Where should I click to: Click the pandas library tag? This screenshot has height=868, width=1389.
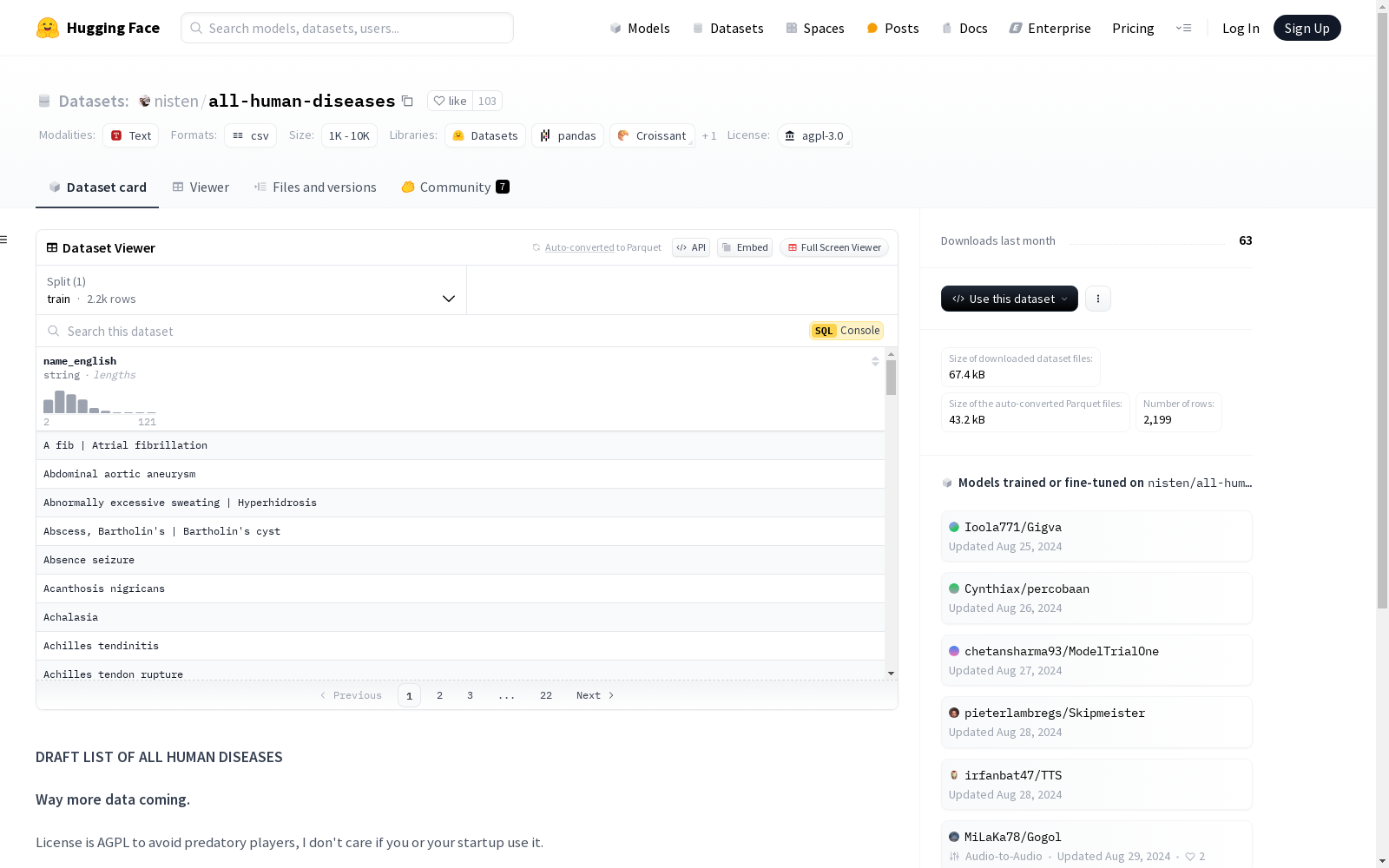click(x=568, y=135)
